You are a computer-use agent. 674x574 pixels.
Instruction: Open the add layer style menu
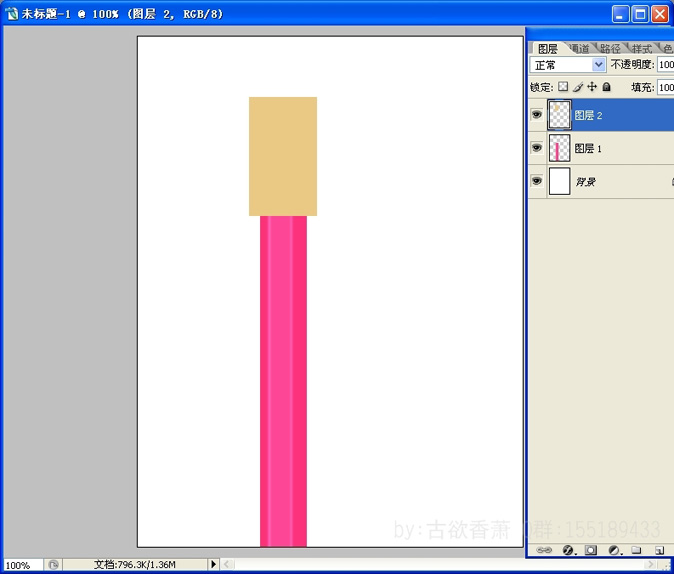[x=569, y=550]
